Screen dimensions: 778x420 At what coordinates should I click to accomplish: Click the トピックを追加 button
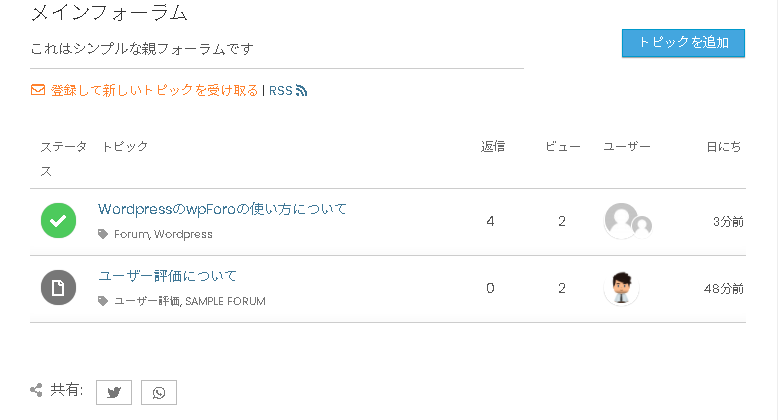pyautogui.click(x=683, y=43)
